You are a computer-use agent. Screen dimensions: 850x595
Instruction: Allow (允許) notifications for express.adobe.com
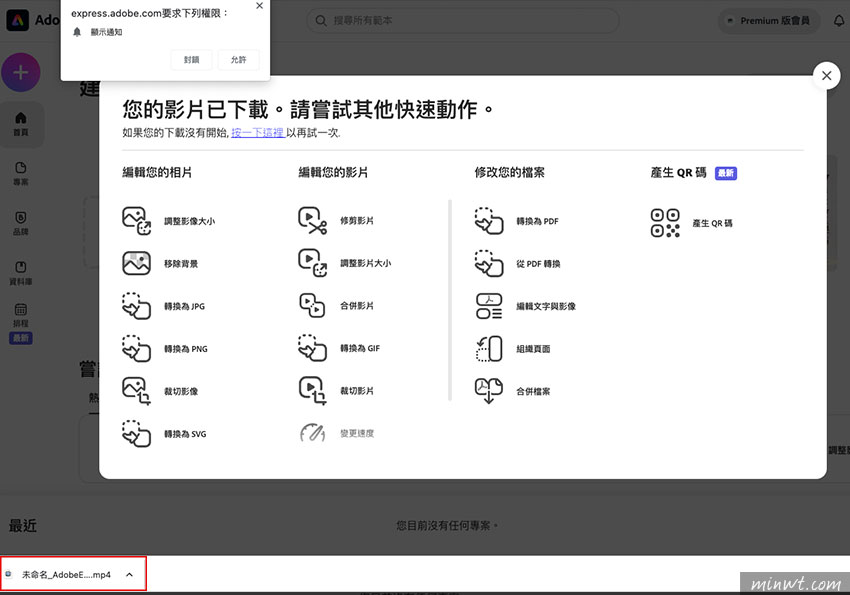[x=239, y=60]
